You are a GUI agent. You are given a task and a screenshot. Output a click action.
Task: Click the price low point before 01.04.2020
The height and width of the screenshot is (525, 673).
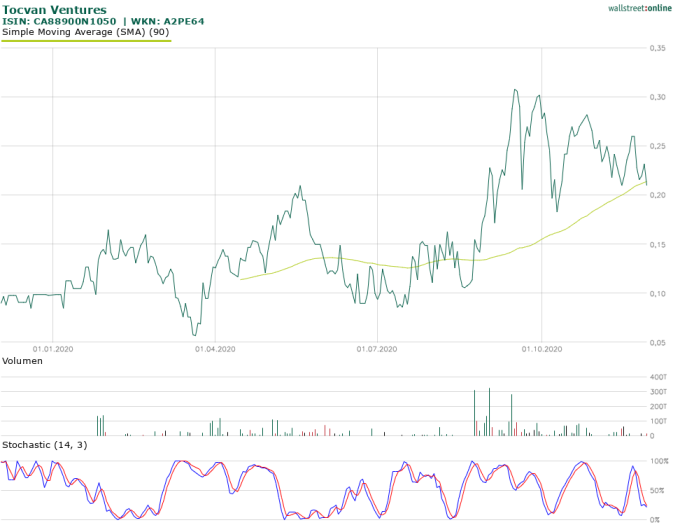tap(194, 335)
